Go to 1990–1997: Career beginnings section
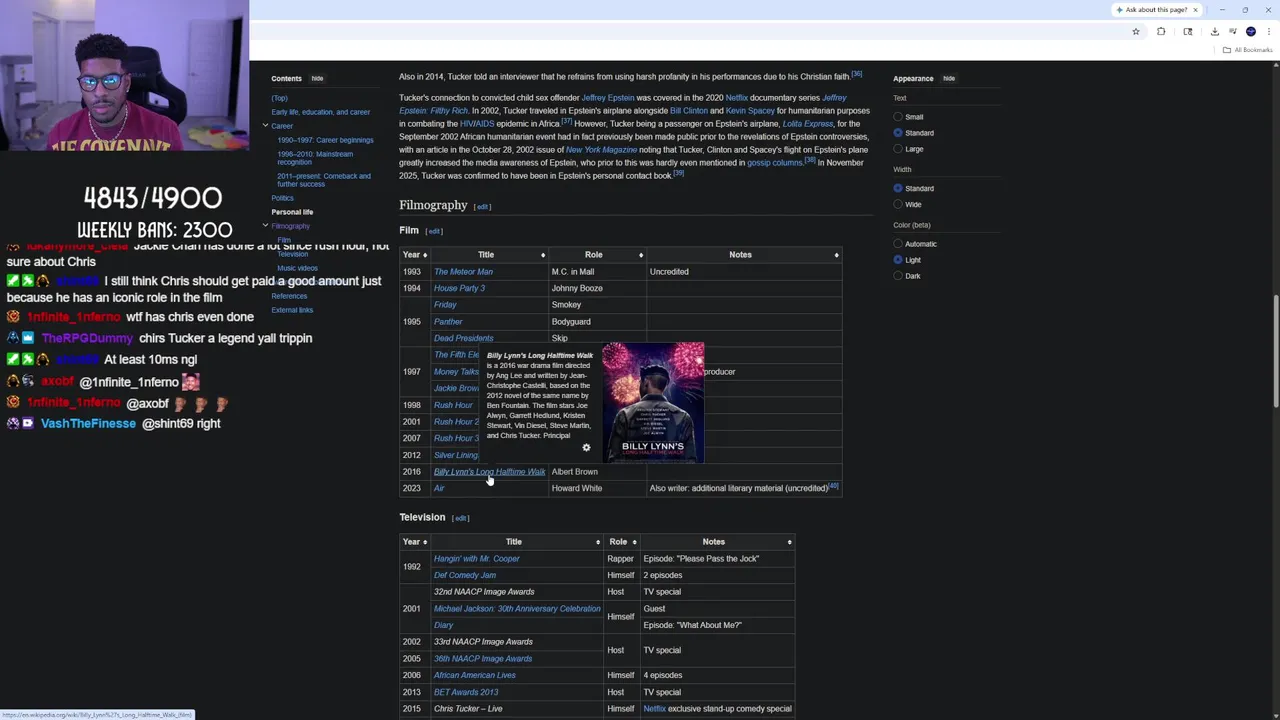 coord(325,140)
